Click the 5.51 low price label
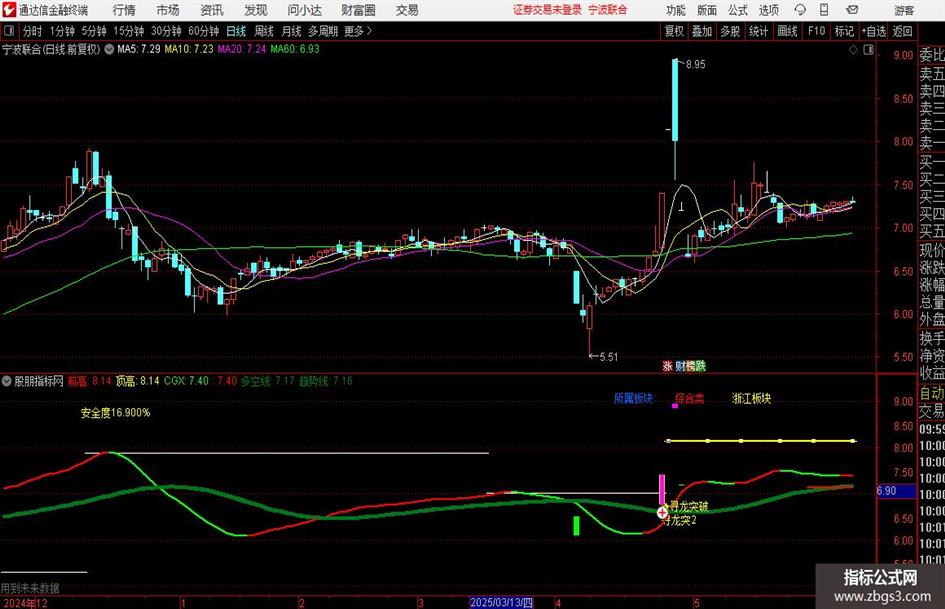Image resolution: width=945 pixels, height=609 pixels. click(x=609, y=357)
